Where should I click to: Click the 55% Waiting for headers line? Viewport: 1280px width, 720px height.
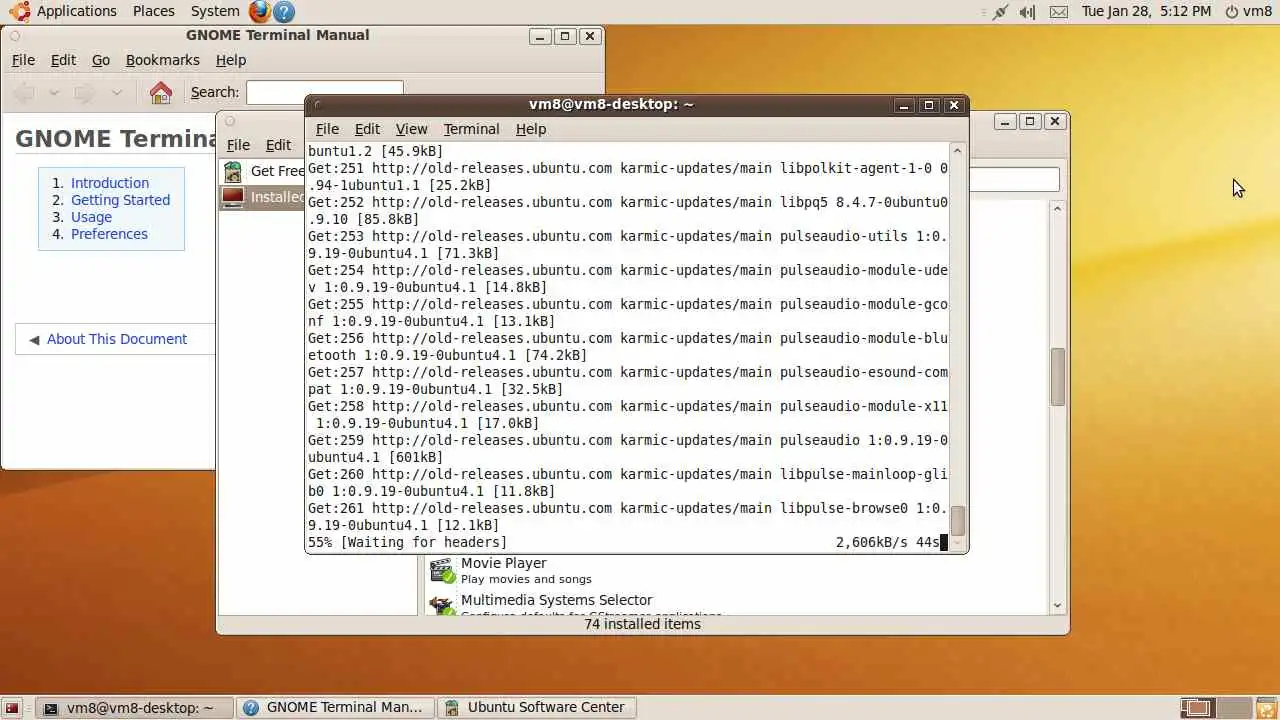pyautogui.click(x=628, y=542)
